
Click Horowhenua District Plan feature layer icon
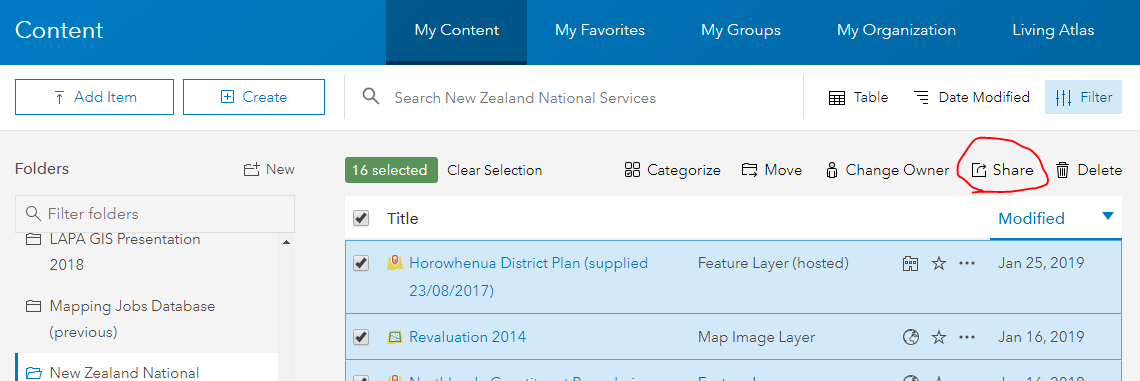point(395,262)
